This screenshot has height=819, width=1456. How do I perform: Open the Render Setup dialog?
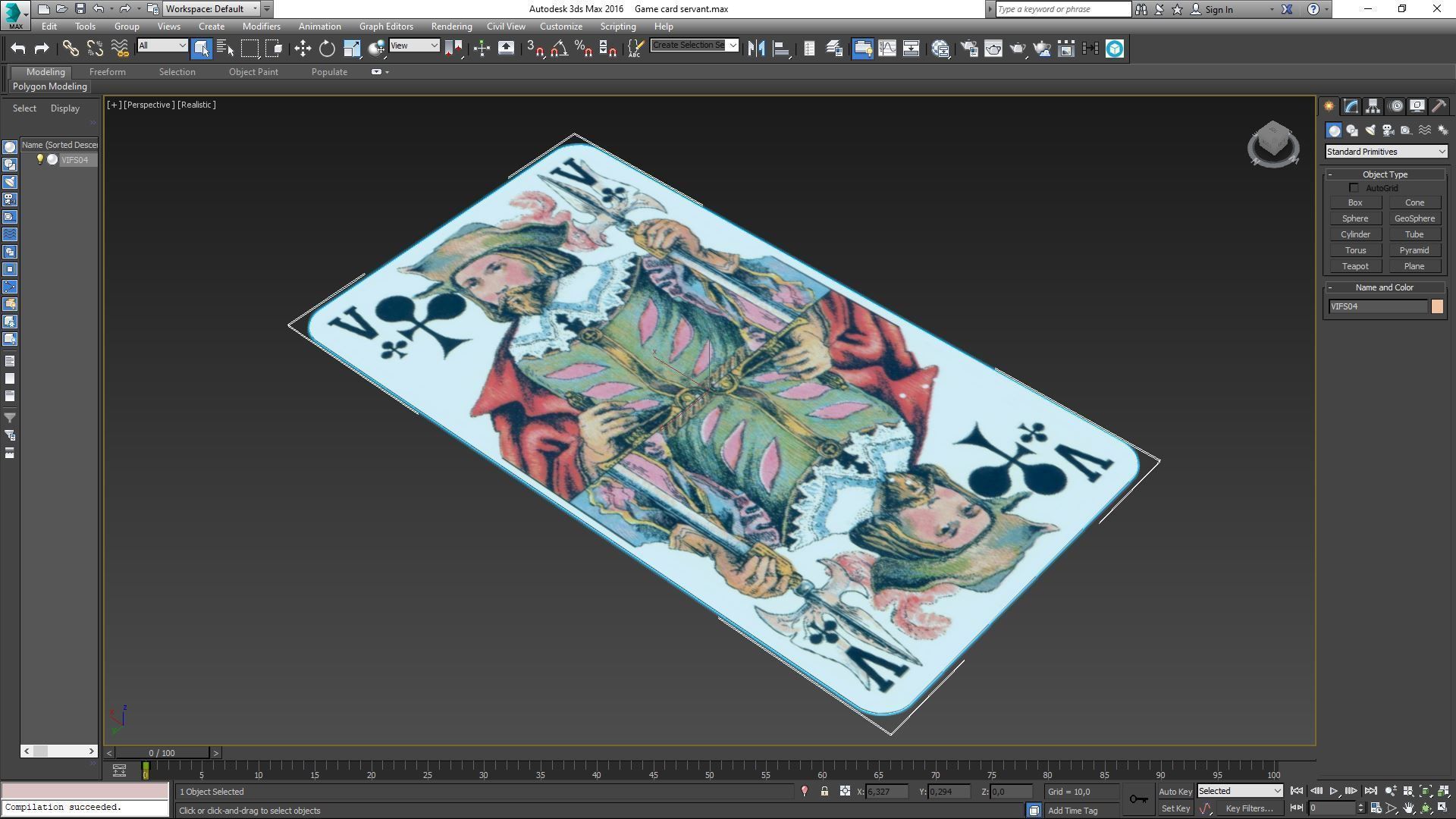coord(969,49)
